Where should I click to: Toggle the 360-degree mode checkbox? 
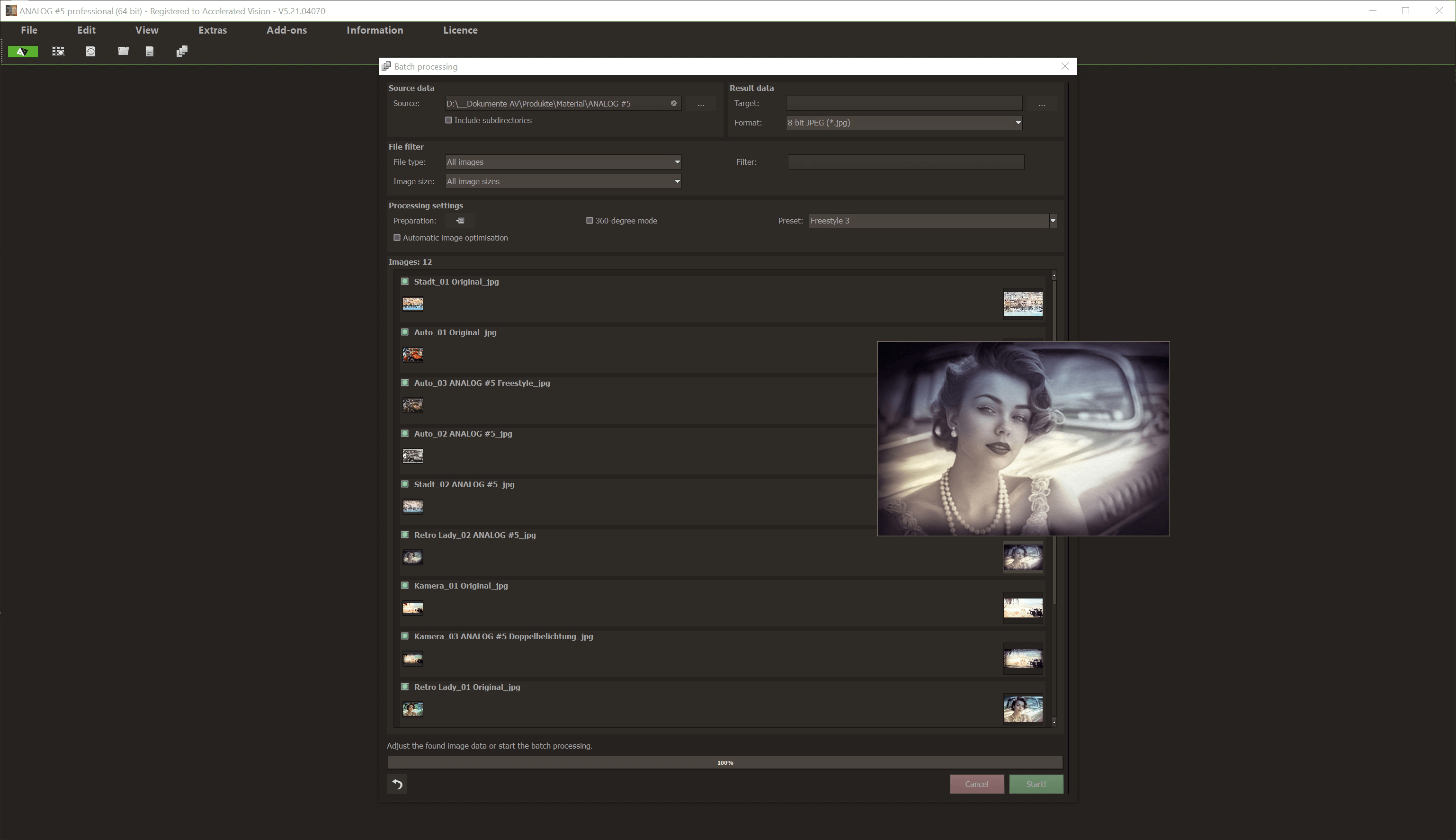590,220
